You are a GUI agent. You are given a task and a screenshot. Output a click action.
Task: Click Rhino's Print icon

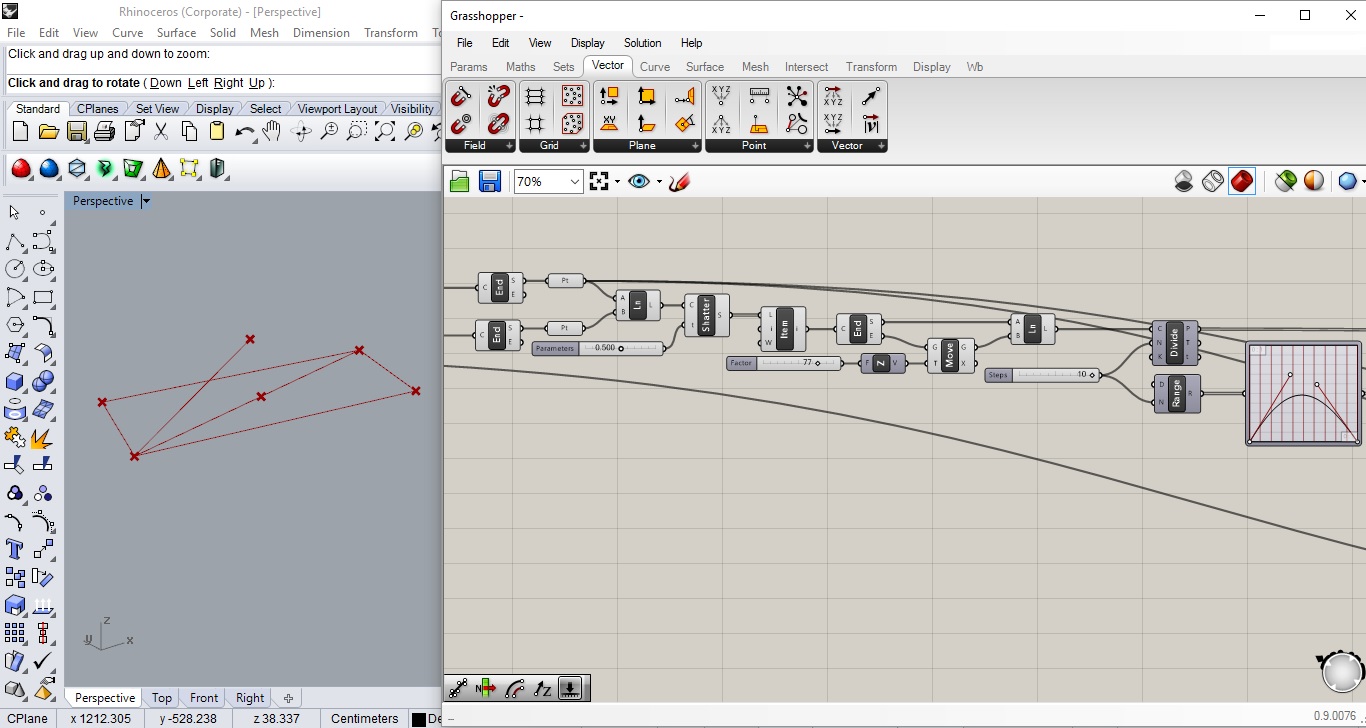(104, 131)
